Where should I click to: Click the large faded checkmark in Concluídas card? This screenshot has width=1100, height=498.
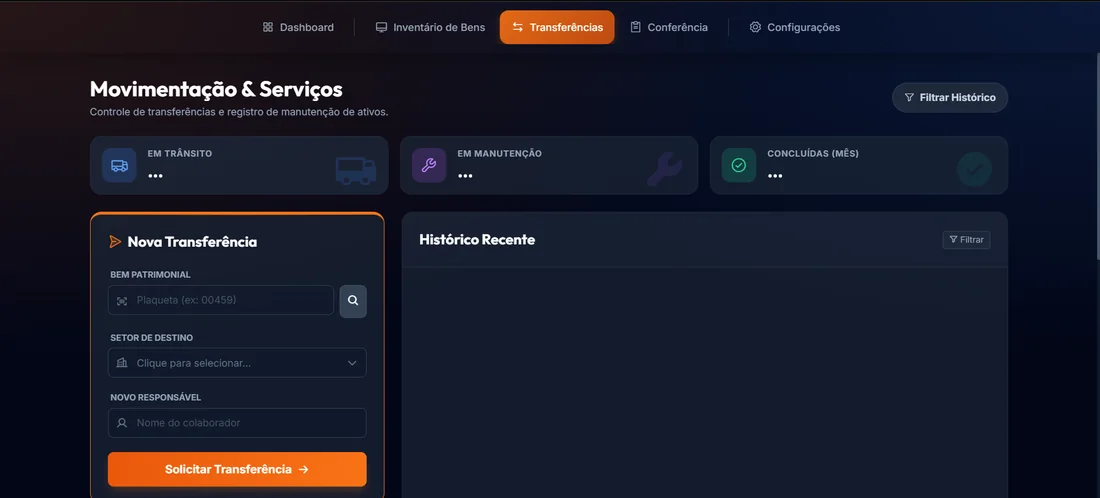click(974, 169)
